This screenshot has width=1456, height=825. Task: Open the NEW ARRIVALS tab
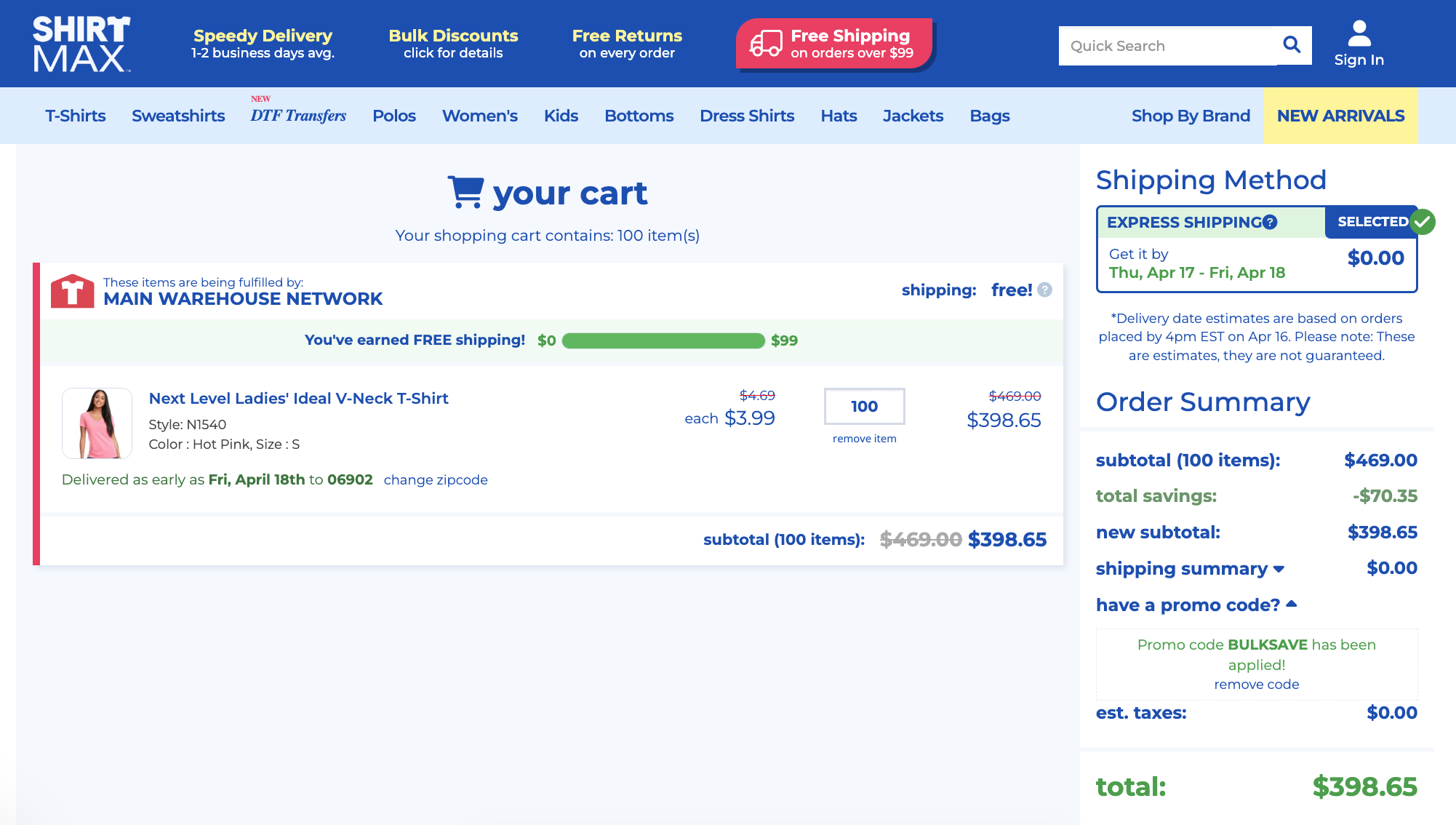pyautogui.click(x=1340, y=116)
